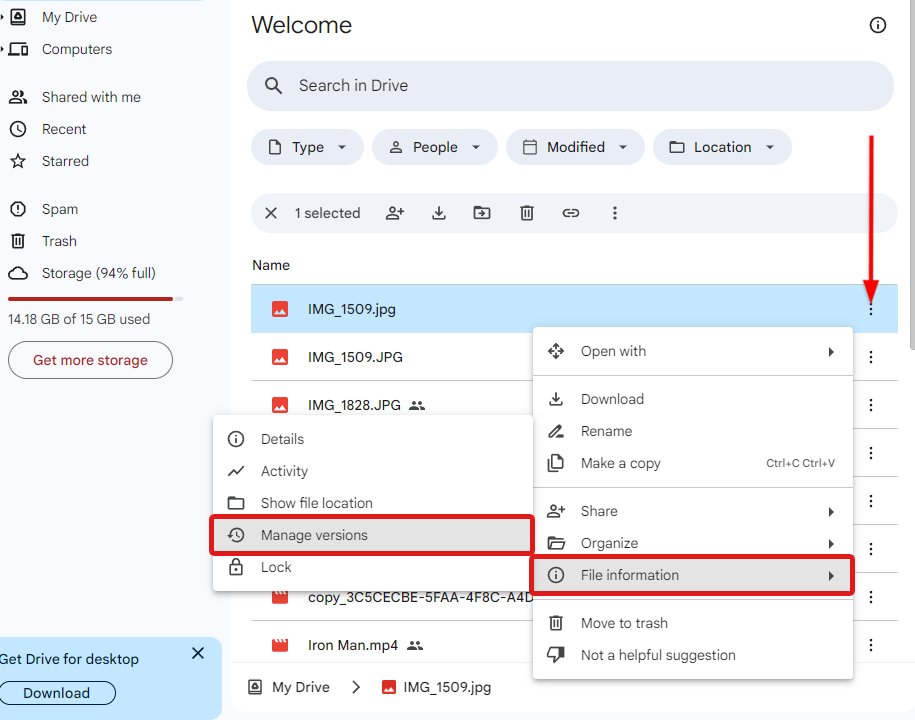
Task: Select the IMG_1509.jpg file row
Action: tap(574, 309)
